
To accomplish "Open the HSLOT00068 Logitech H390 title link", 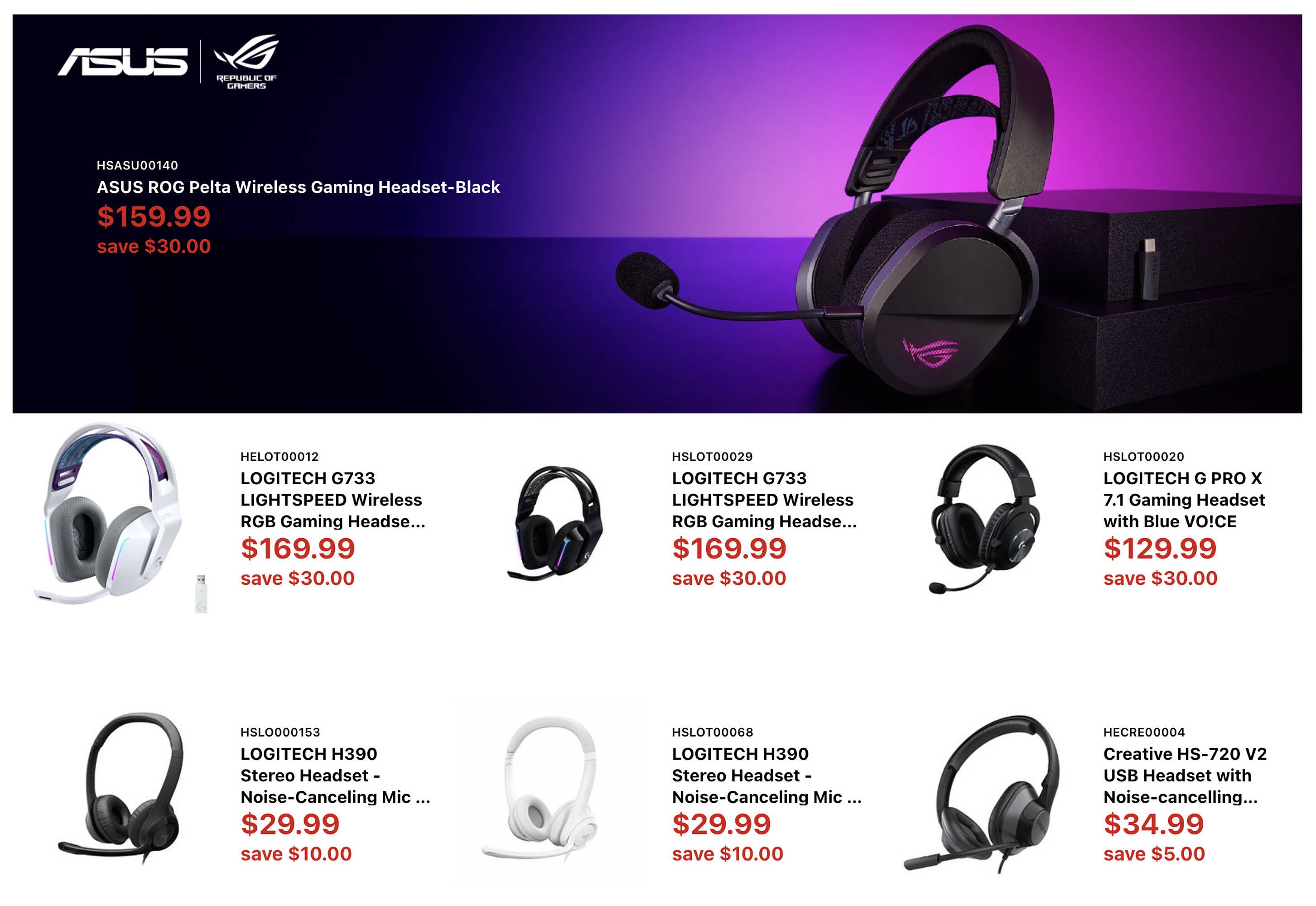I will pos(766,776).
